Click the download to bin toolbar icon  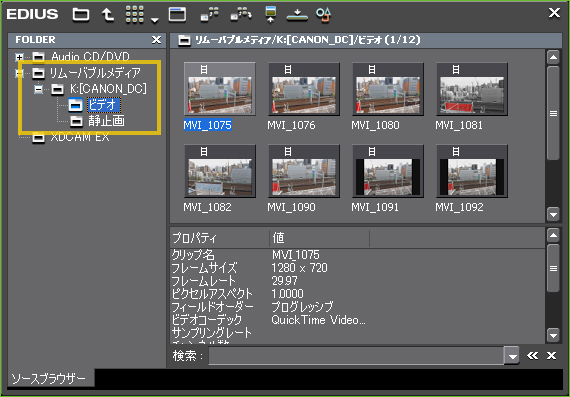click(x=297, y=15)
